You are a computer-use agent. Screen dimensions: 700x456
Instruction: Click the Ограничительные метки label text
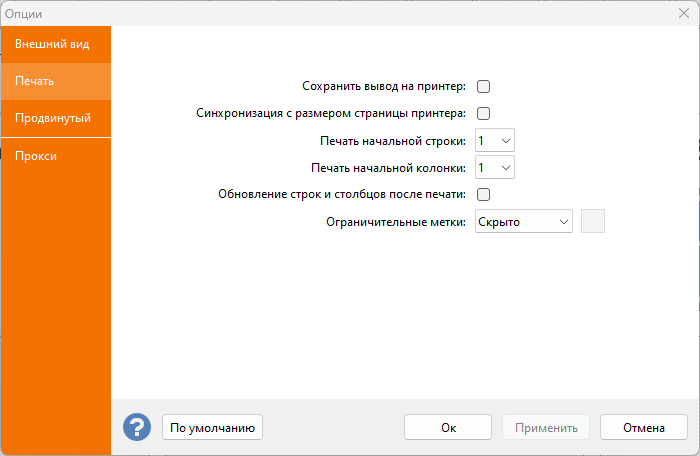396,221
